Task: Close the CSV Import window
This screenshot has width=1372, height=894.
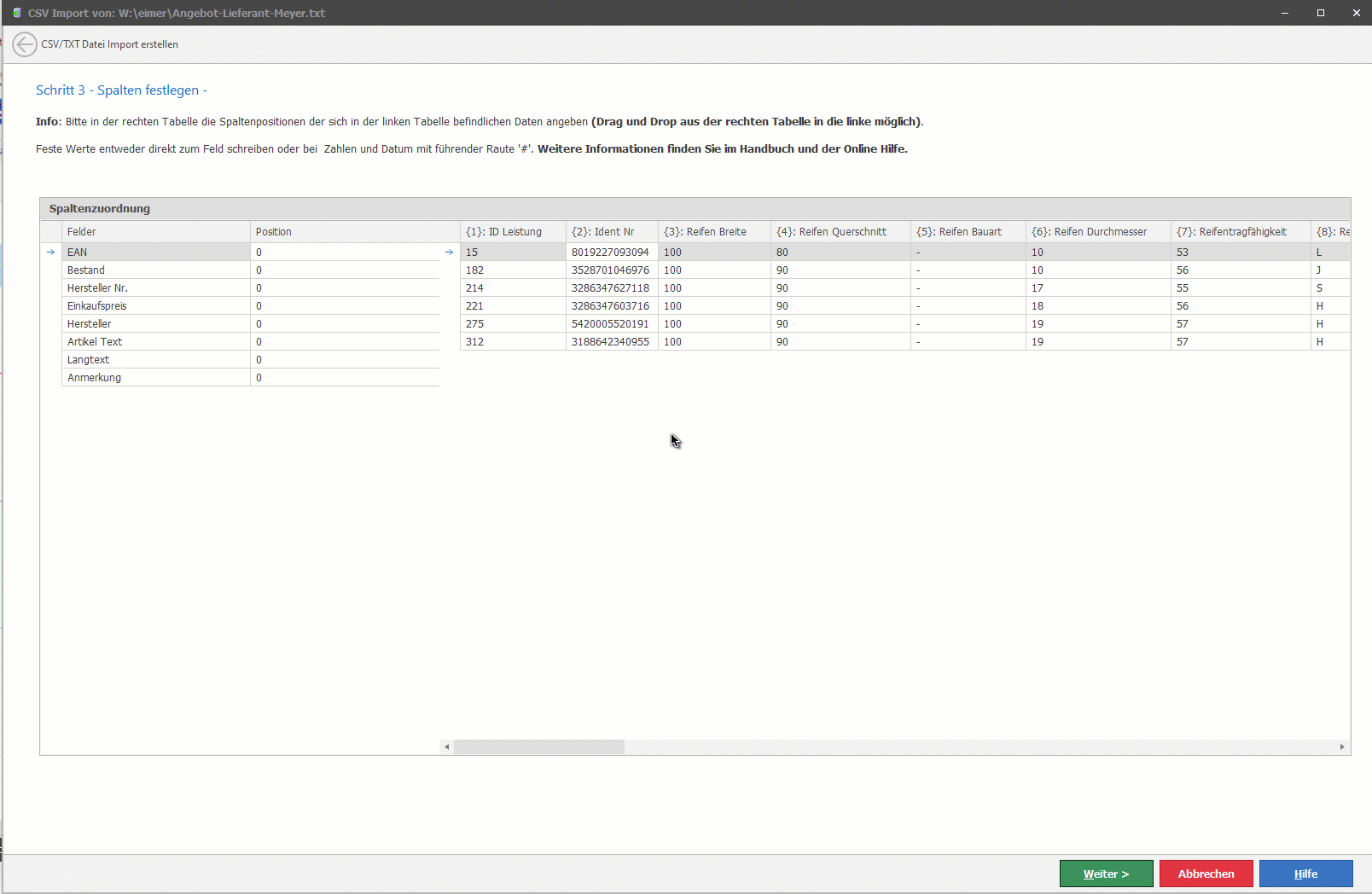Action: point(1356,13)
